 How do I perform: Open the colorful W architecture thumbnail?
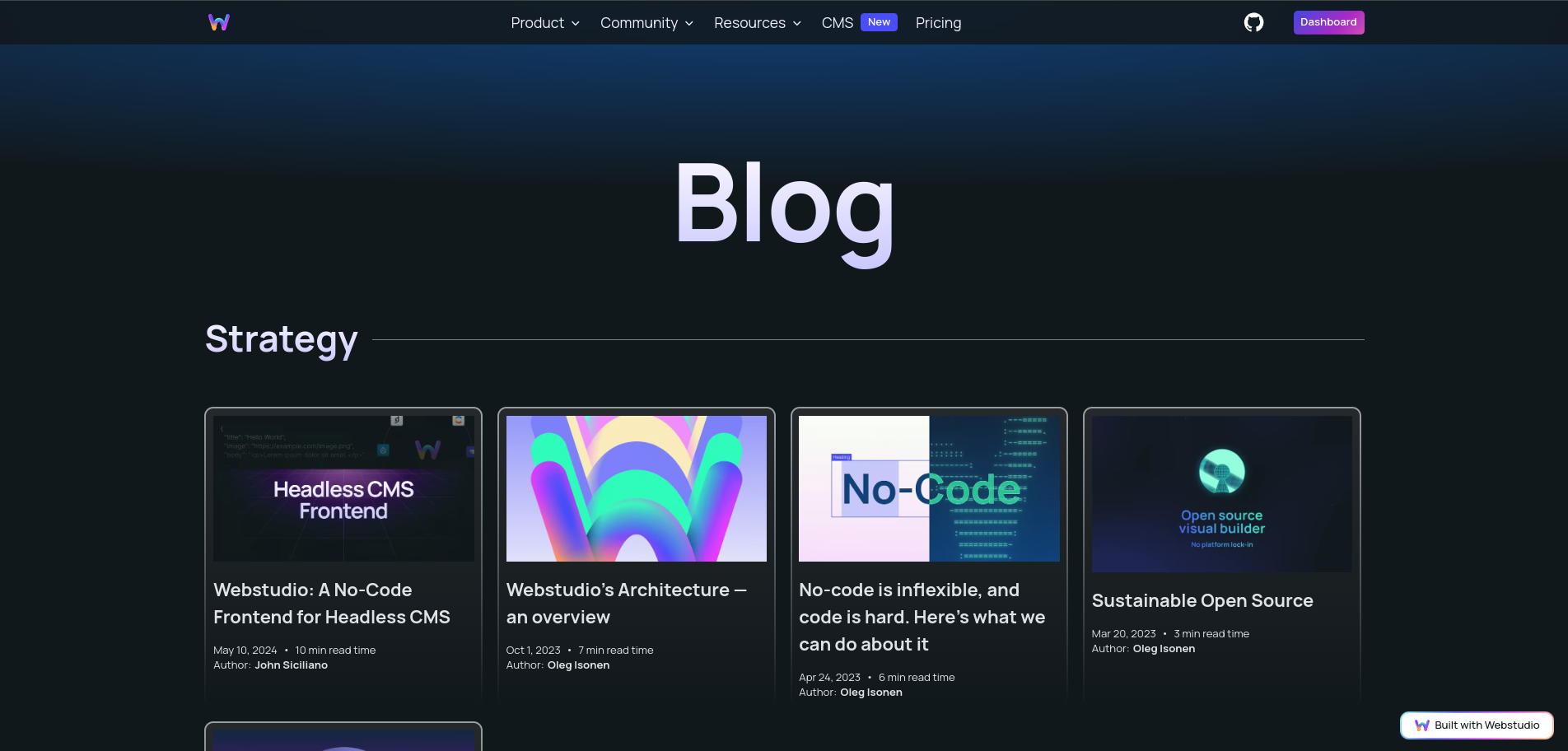tap(637, 488)
